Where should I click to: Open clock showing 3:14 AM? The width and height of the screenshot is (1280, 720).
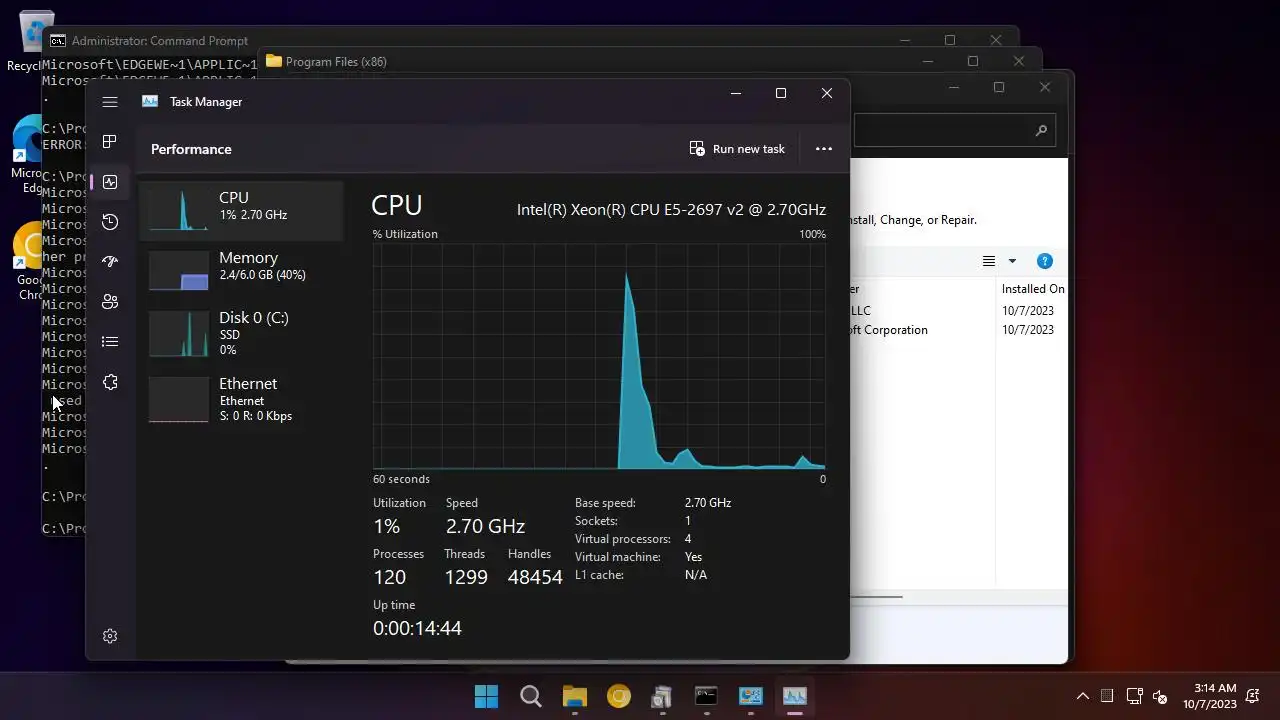1210,696
